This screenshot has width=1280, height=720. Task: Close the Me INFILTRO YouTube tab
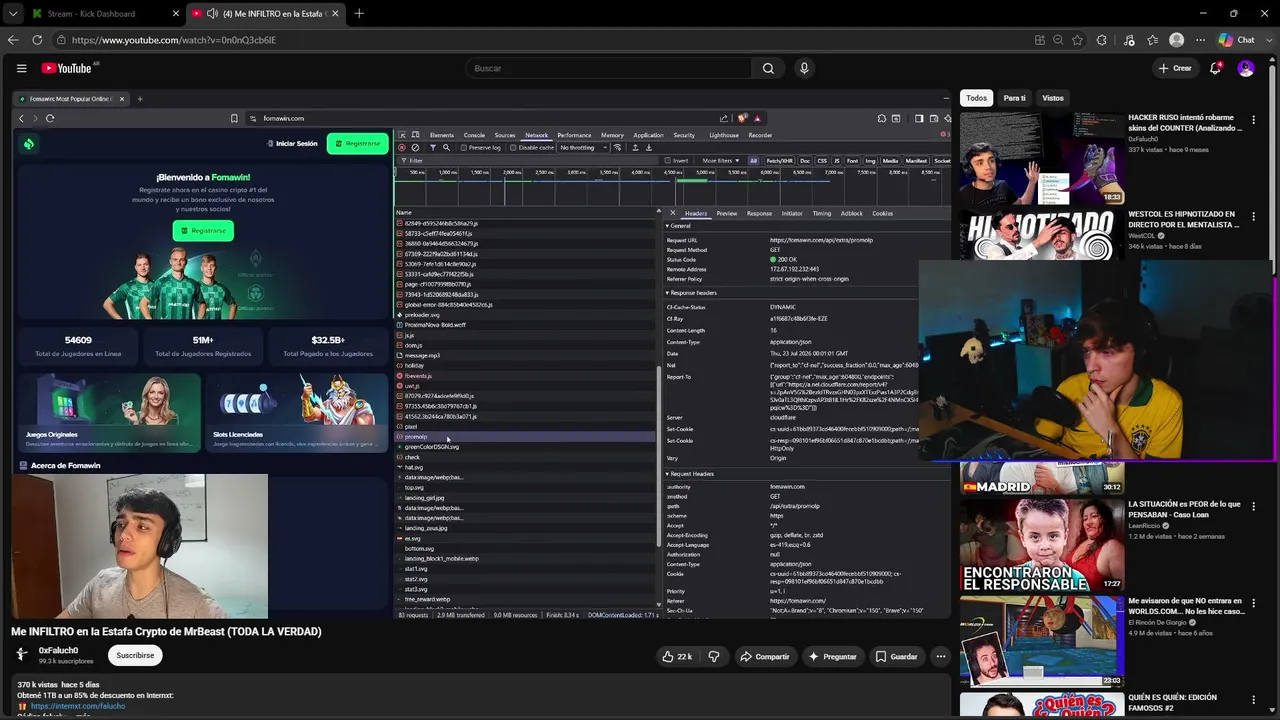[335, 13]
